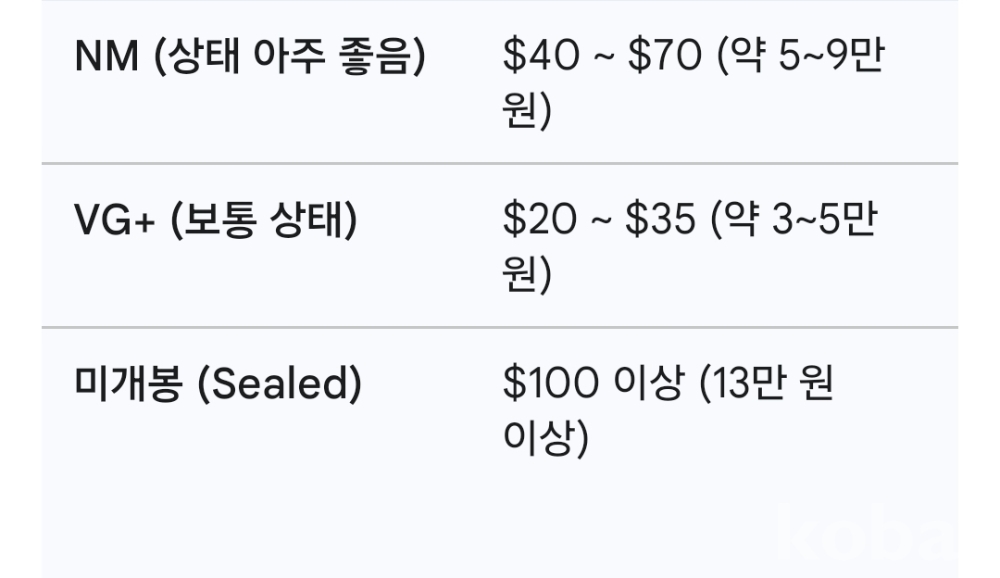
Task: Click the $35 high price for VG+
Action: click(661, 222)
